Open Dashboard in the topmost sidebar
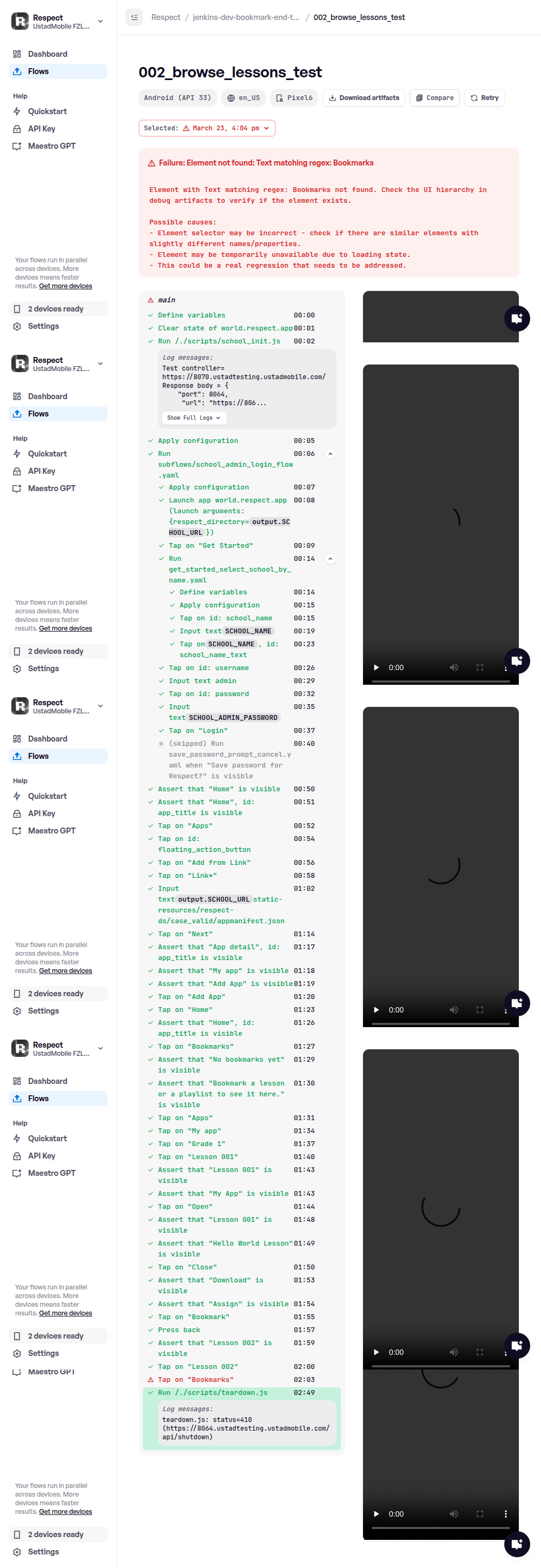The height and width of the screenshot is (1568, 541). point(48,54)
